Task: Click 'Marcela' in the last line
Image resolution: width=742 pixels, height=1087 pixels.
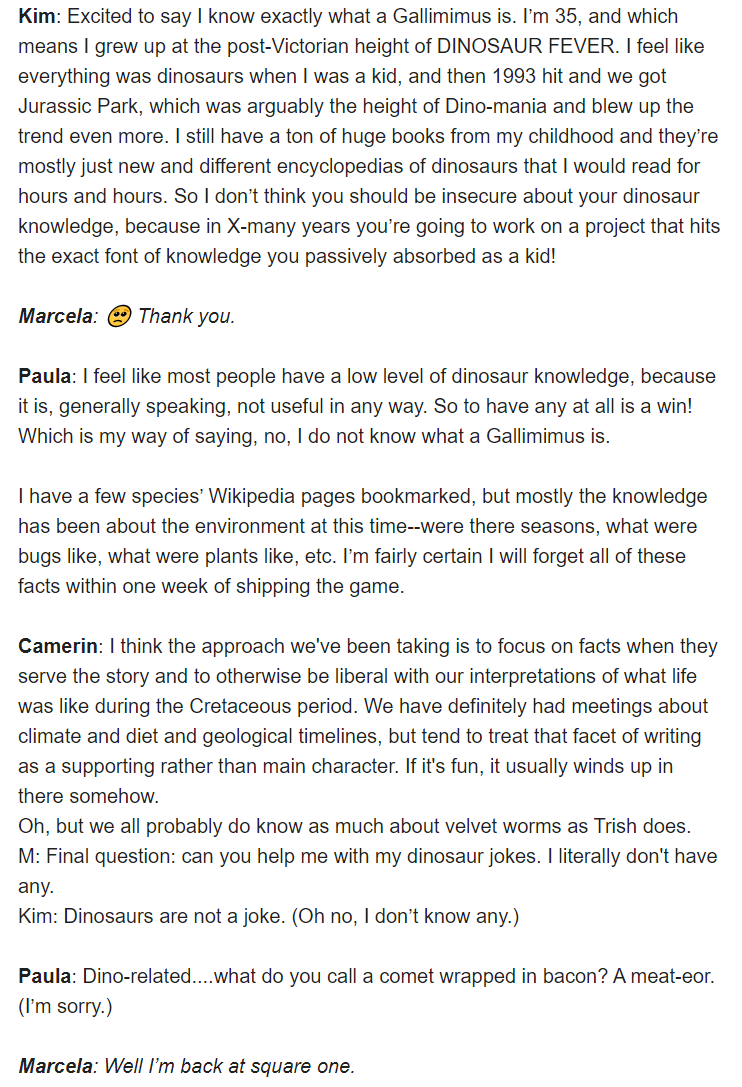Action: click(55, 1066)
